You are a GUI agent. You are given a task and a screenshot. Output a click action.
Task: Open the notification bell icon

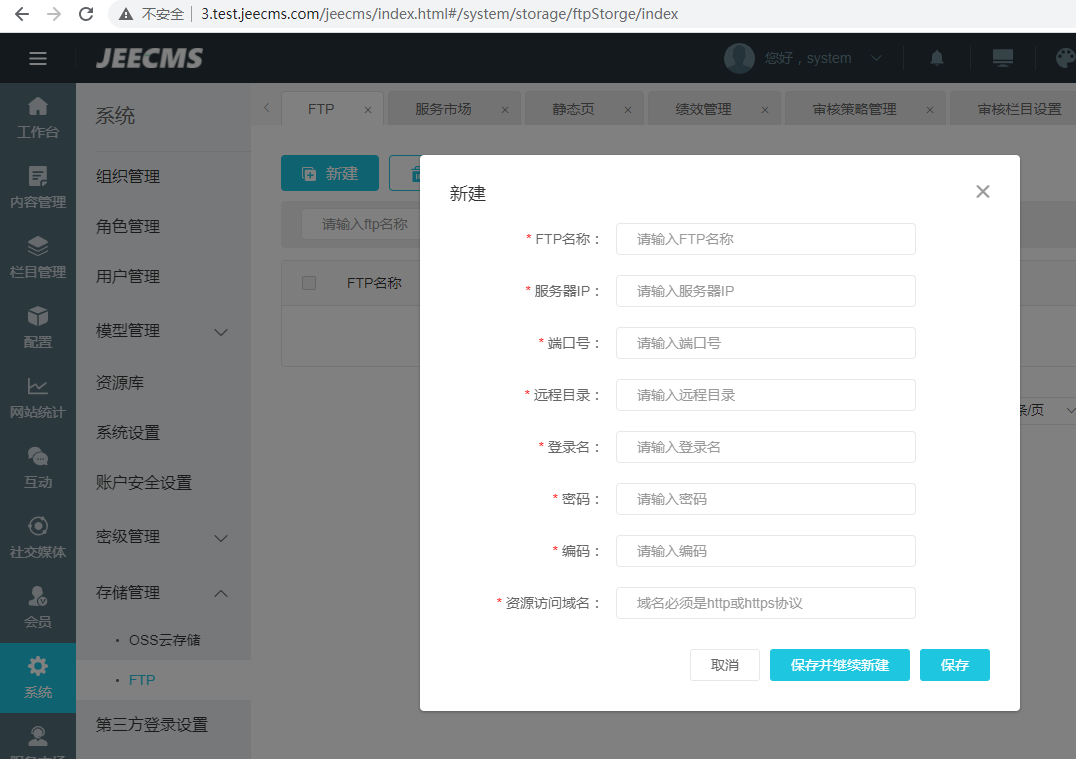pos(936,58)
